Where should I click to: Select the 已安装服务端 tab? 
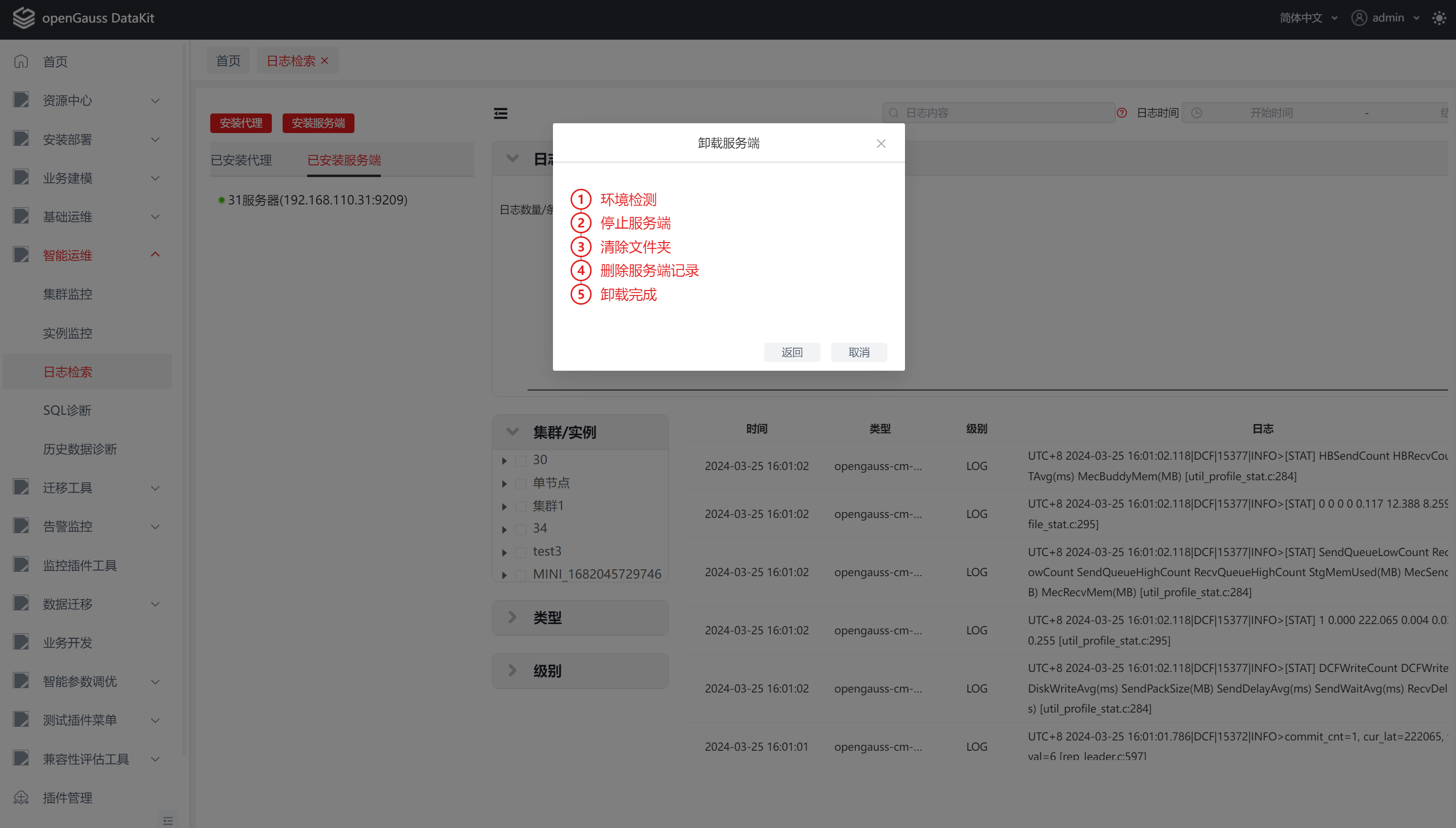pos(344,160)
